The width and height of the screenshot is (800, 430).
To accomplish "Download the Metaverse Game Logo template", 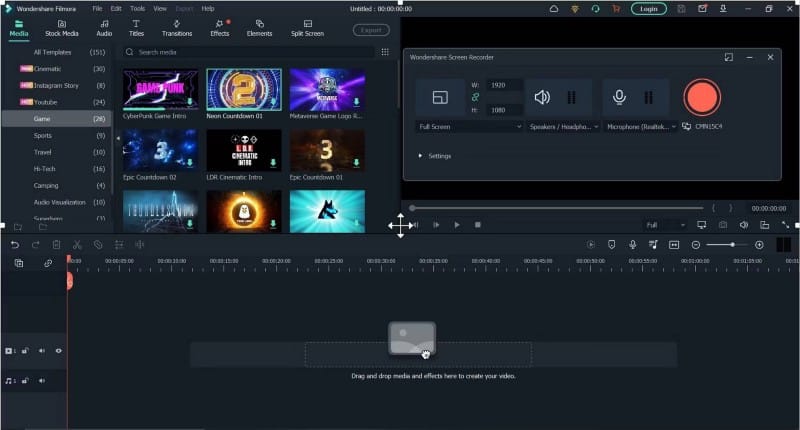I will (x=356, y=102).
